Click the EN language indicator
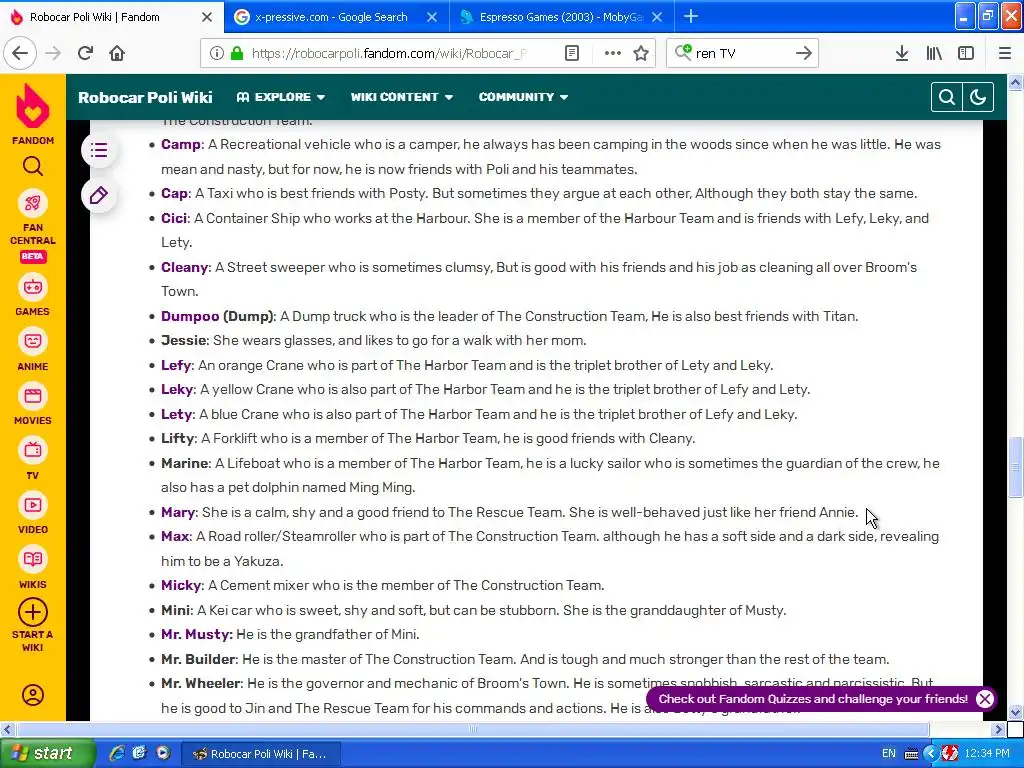Image resolution: width=1024 pixels, height=768 pixels. coord(889,753)
